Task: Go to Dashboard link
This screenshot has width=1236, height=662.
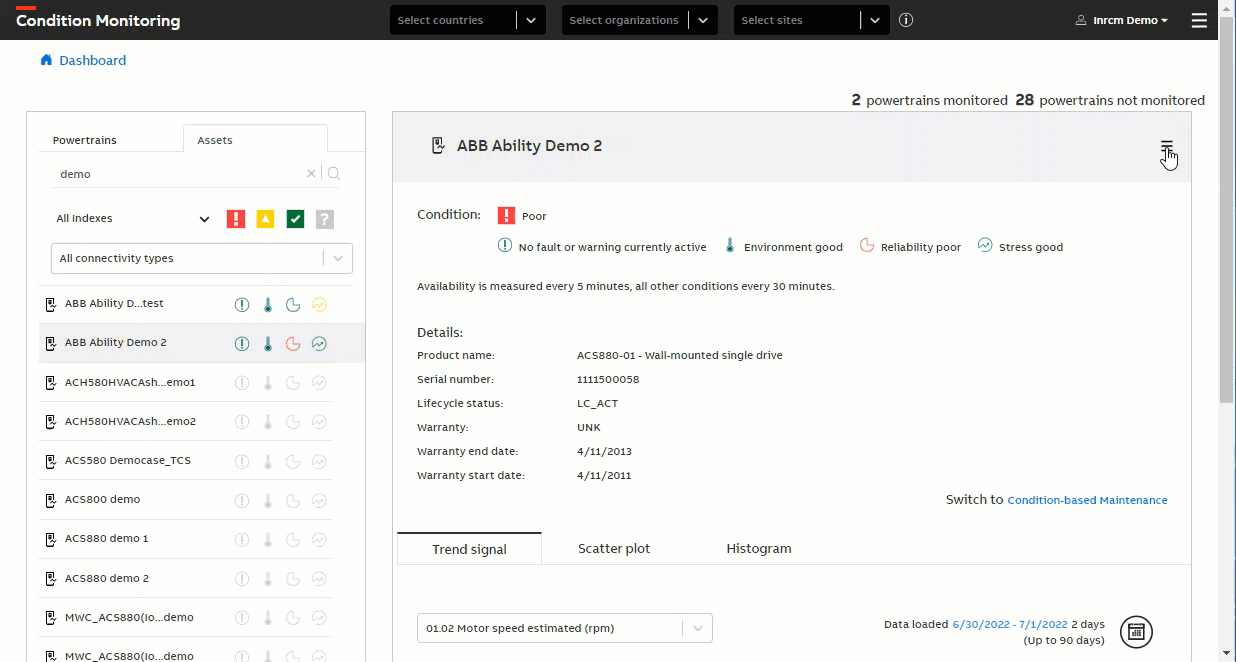Action: click(x=93, y=60)
